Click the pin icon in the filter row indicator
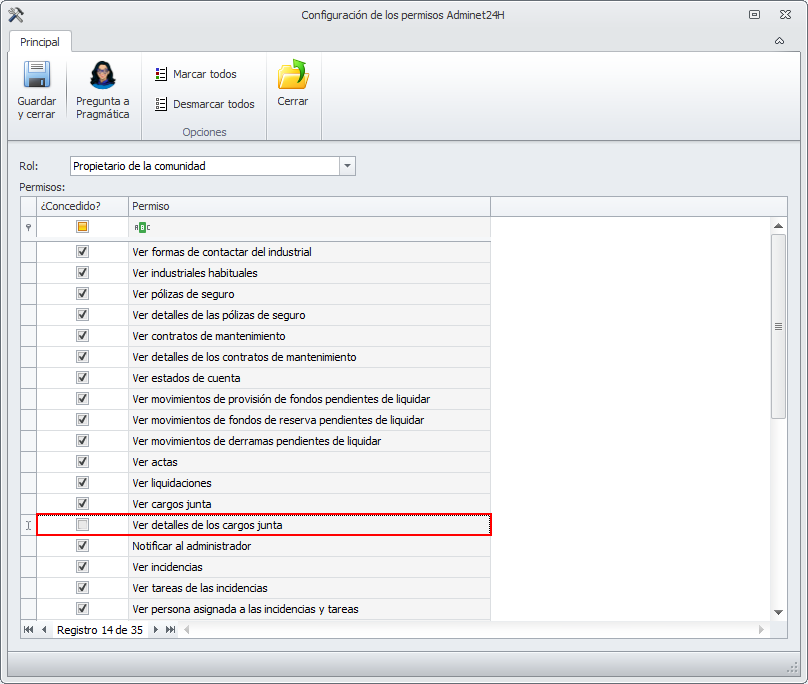This screenshot has height=684, width=808. click(28, 227)
